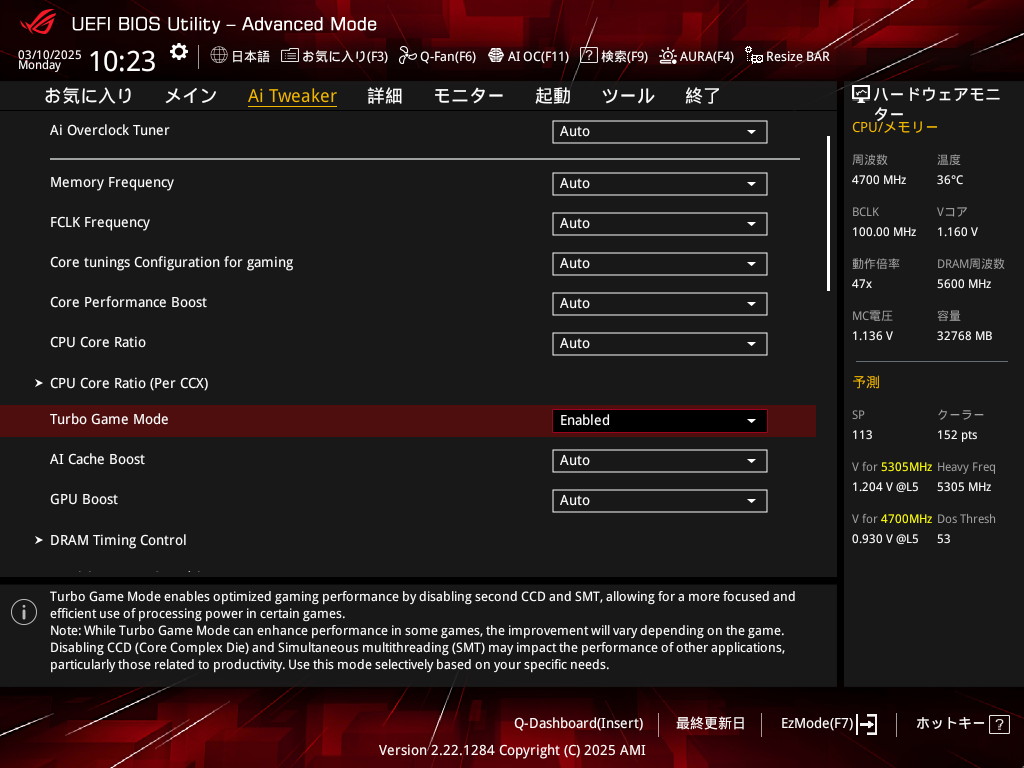
Task: Click the 10:23 clock display
Action: (122, 61)
